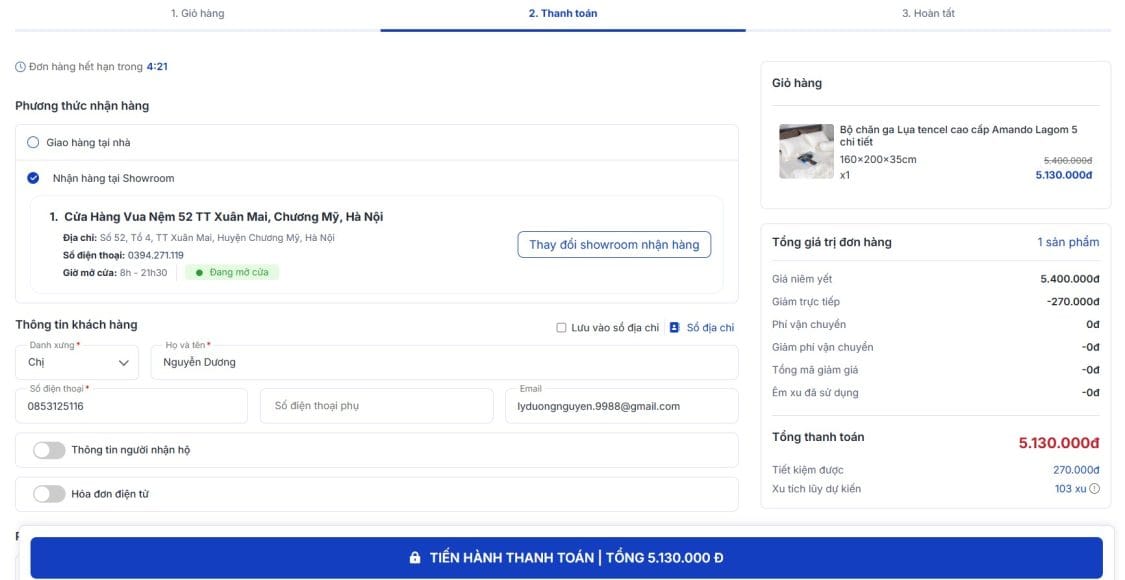Select Nhận hàng tại Showroom option
Image resolution: width=1125 pixels, height=580 pixels.
(33, 178)
